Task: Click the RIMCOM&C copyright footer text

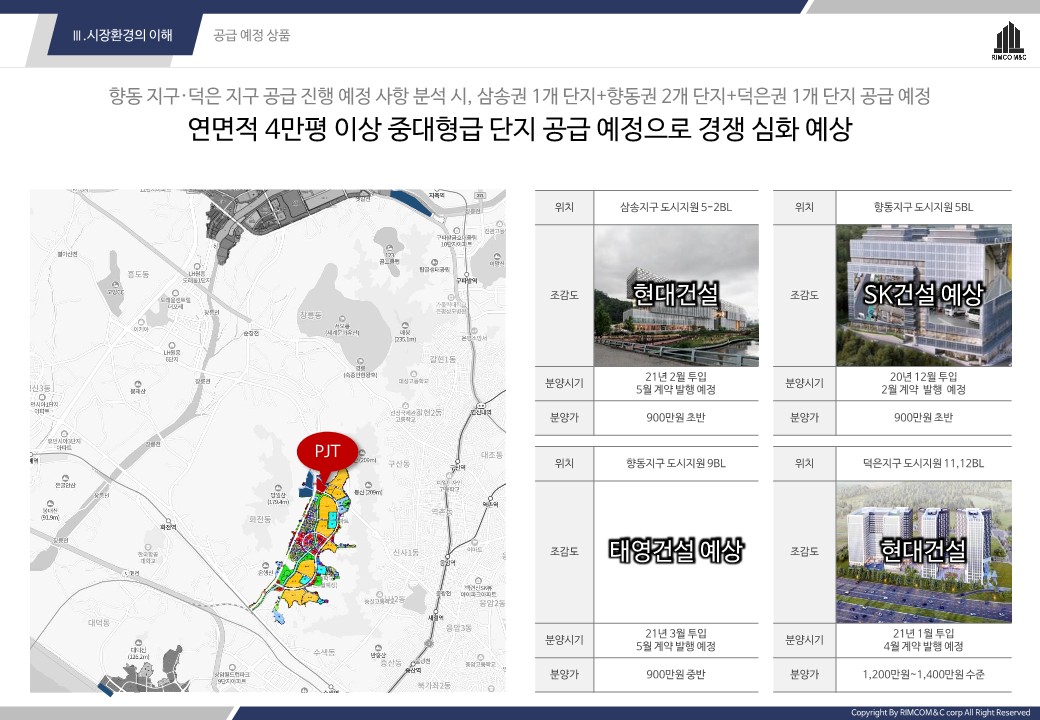Action: 939,712
